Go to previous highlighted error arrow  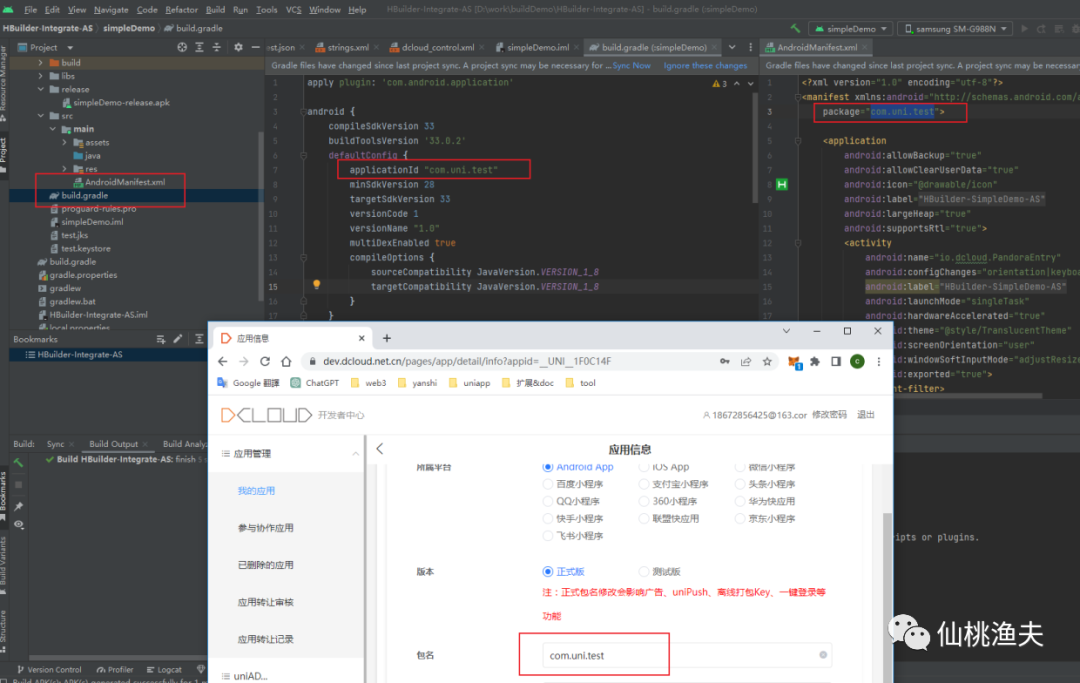pos(737,83)
